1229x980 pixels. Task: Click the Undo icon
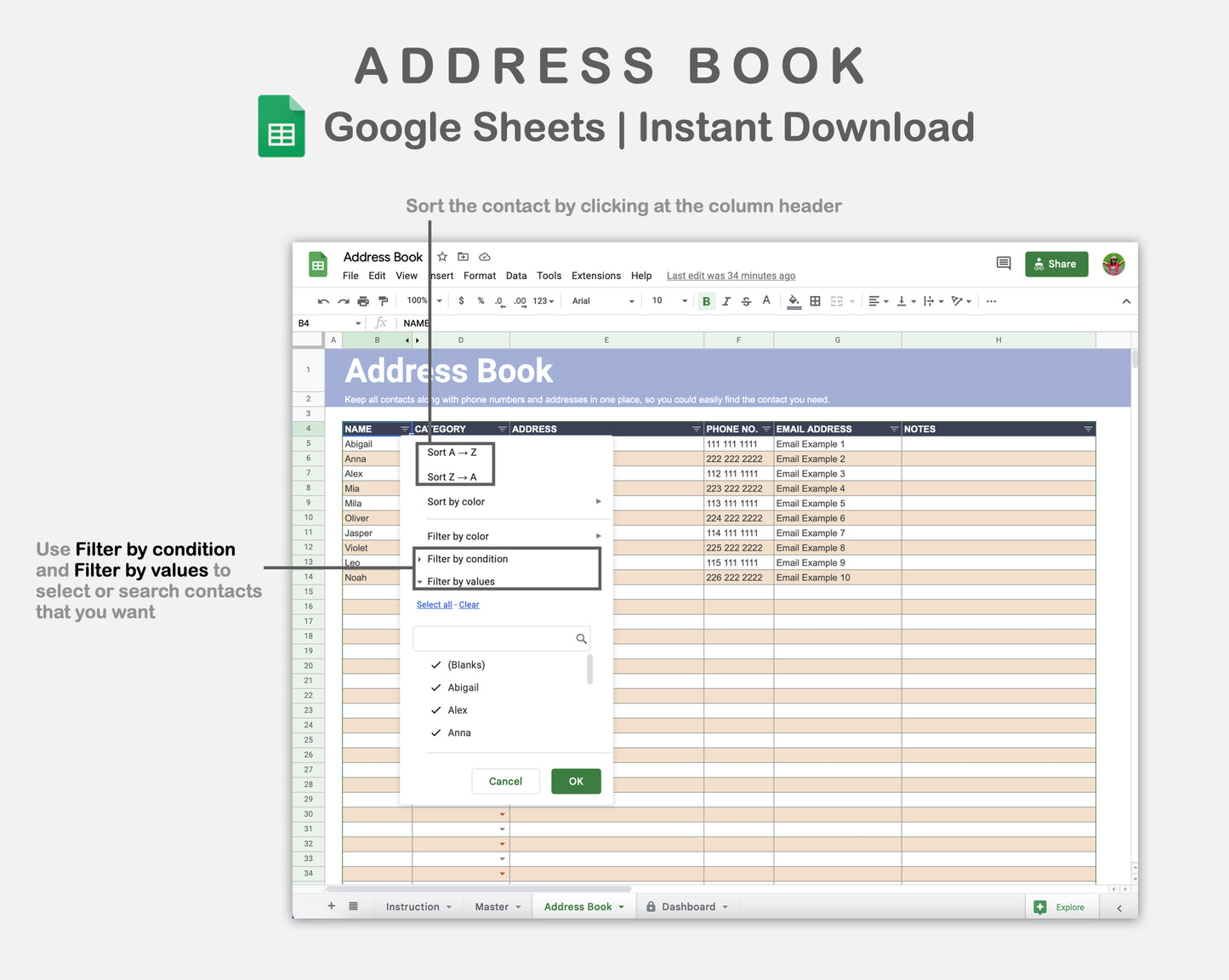point(323,301)
